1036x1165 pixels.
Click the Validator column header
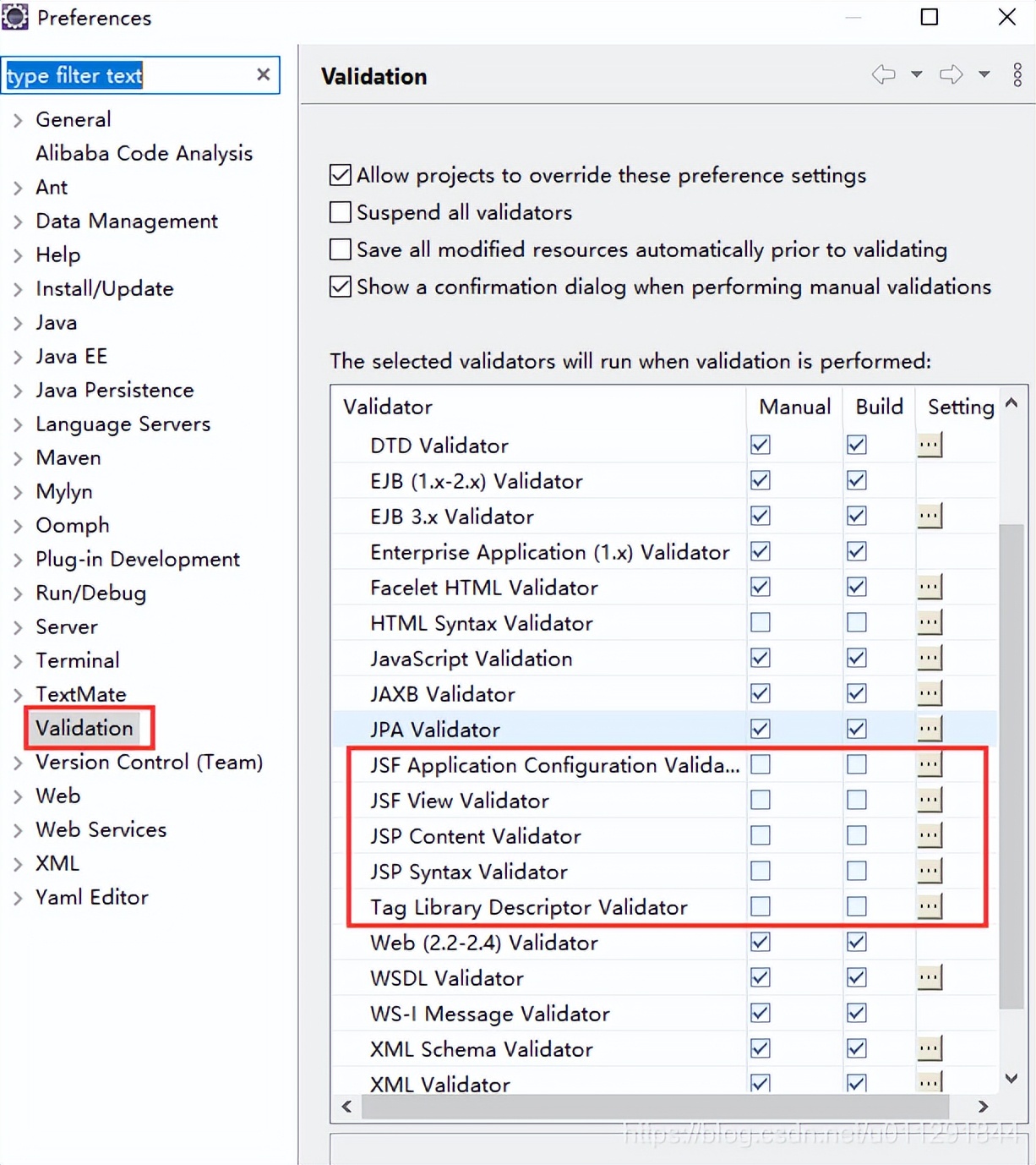(388, 407)
